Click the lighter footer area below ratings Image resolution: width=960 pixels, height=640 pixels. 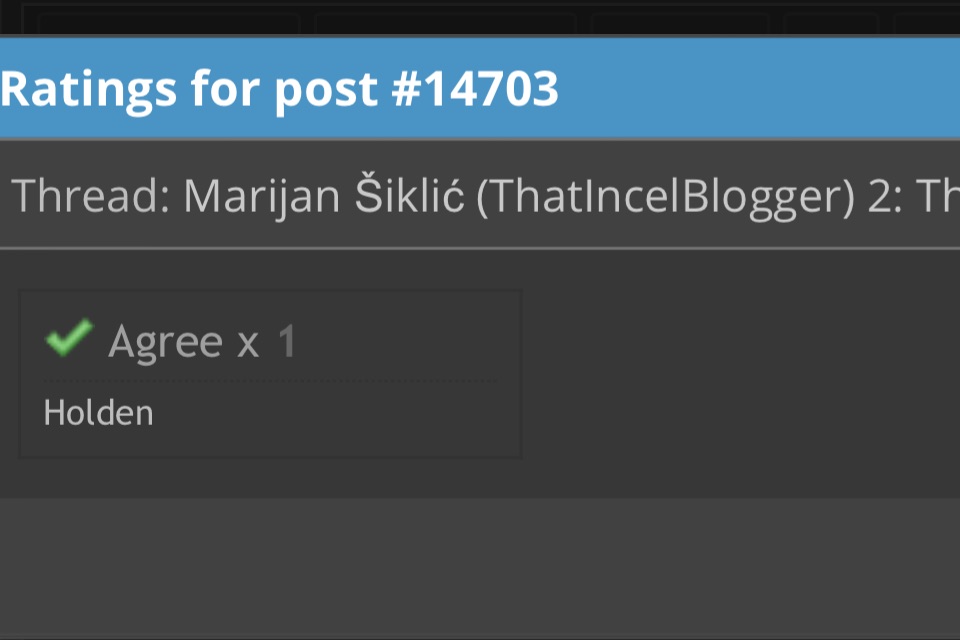480,567
